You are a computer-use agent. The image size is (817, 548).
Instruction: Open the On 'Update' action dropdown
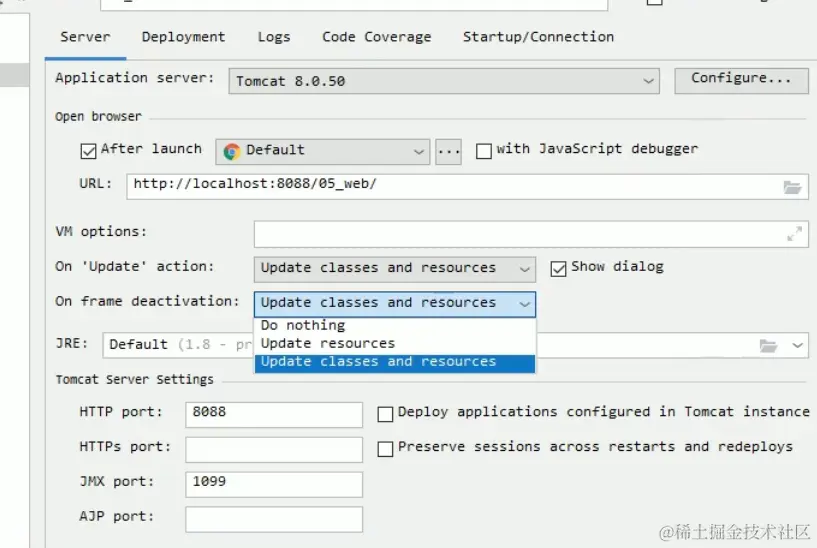394,269
